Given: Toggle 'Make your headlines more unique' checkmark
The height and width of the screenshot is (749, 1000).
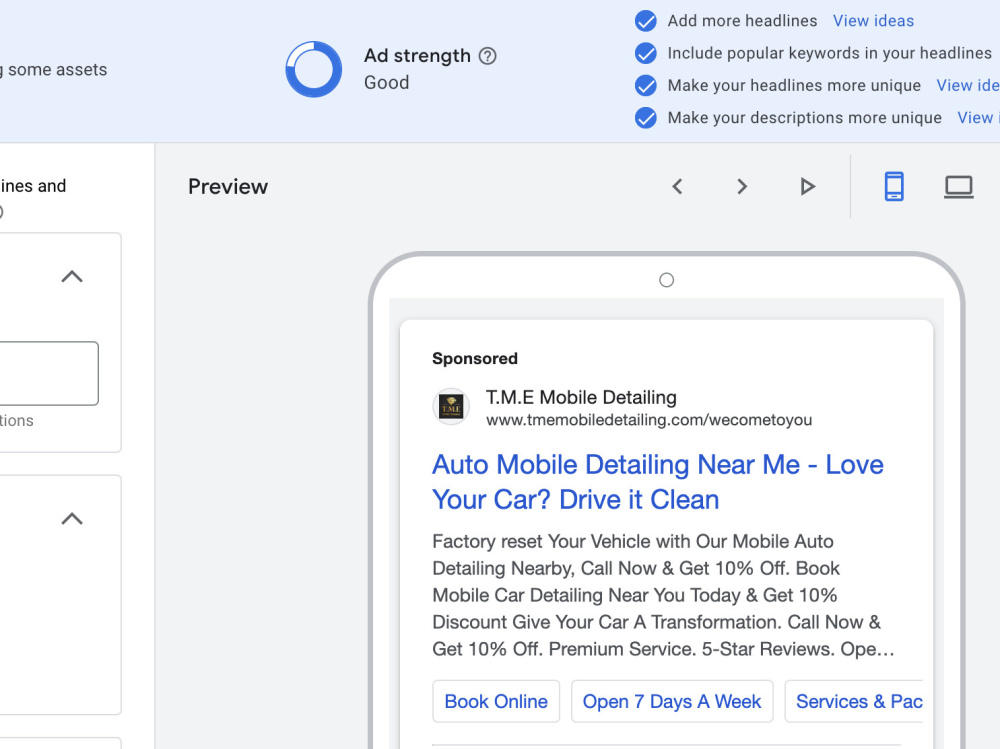Looking at the screenshot, I should coord(645,85).
